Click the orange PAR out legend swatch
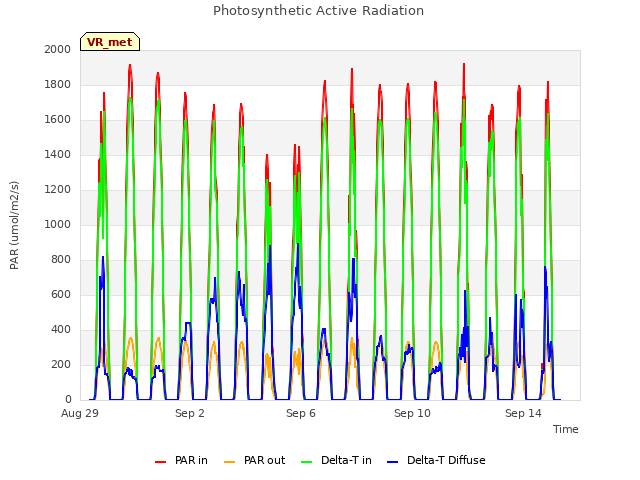Image resolution: width=640 pixels, height=480 pixels. 230,462
